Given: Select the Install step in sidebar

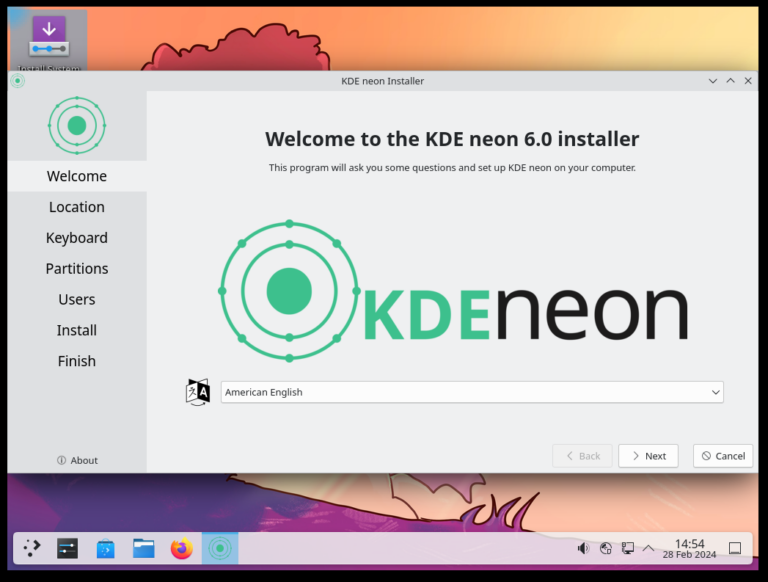Looking at the screenshot, I should point(77,330).
